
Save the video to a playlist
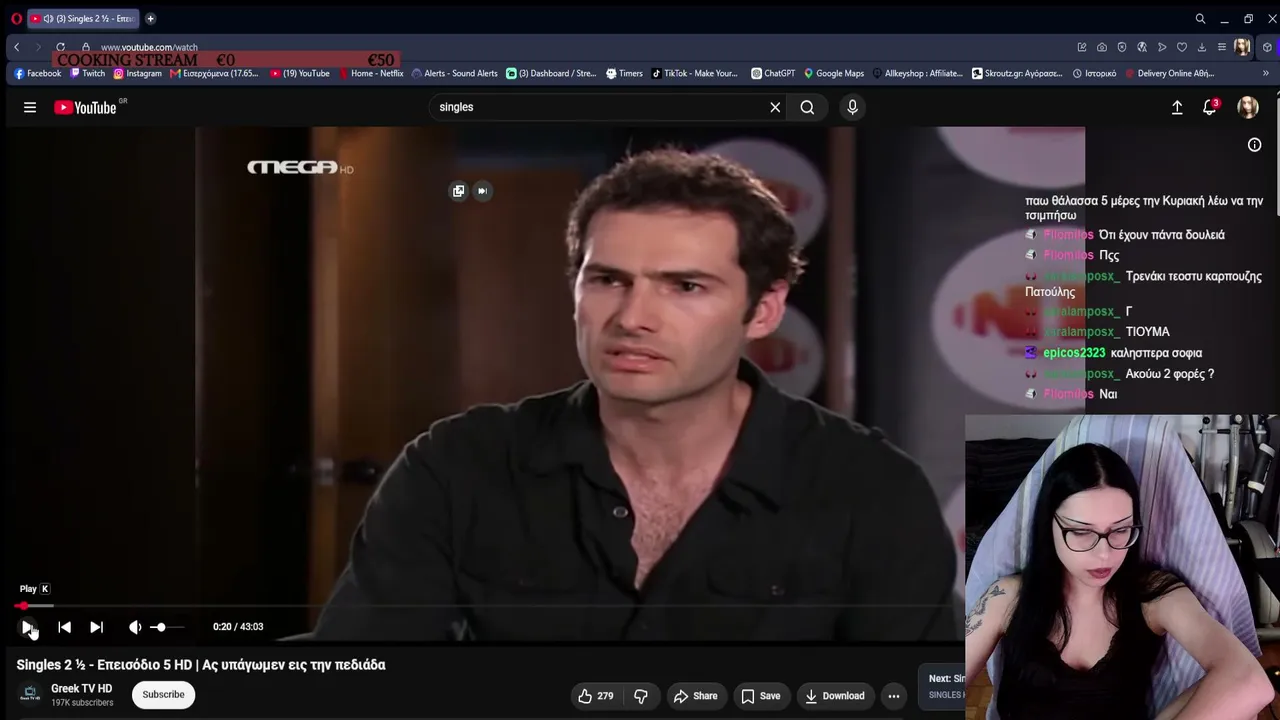click(x=760, y=696)
